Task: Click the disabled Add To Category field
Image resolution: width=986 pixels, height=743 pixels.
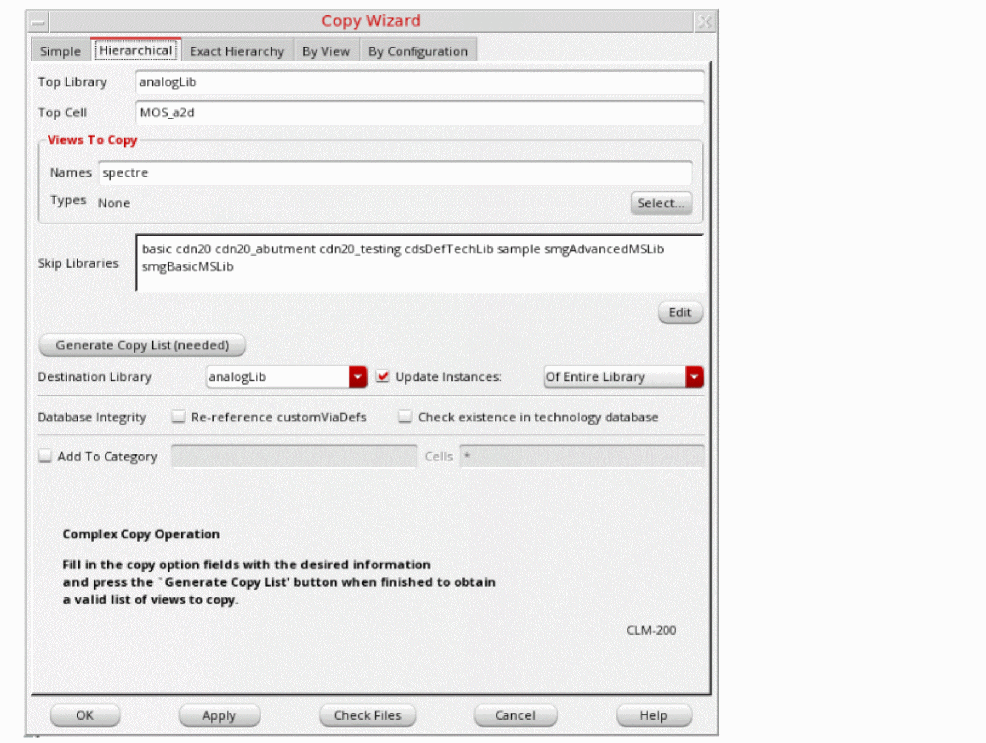Action: point(294,456)
